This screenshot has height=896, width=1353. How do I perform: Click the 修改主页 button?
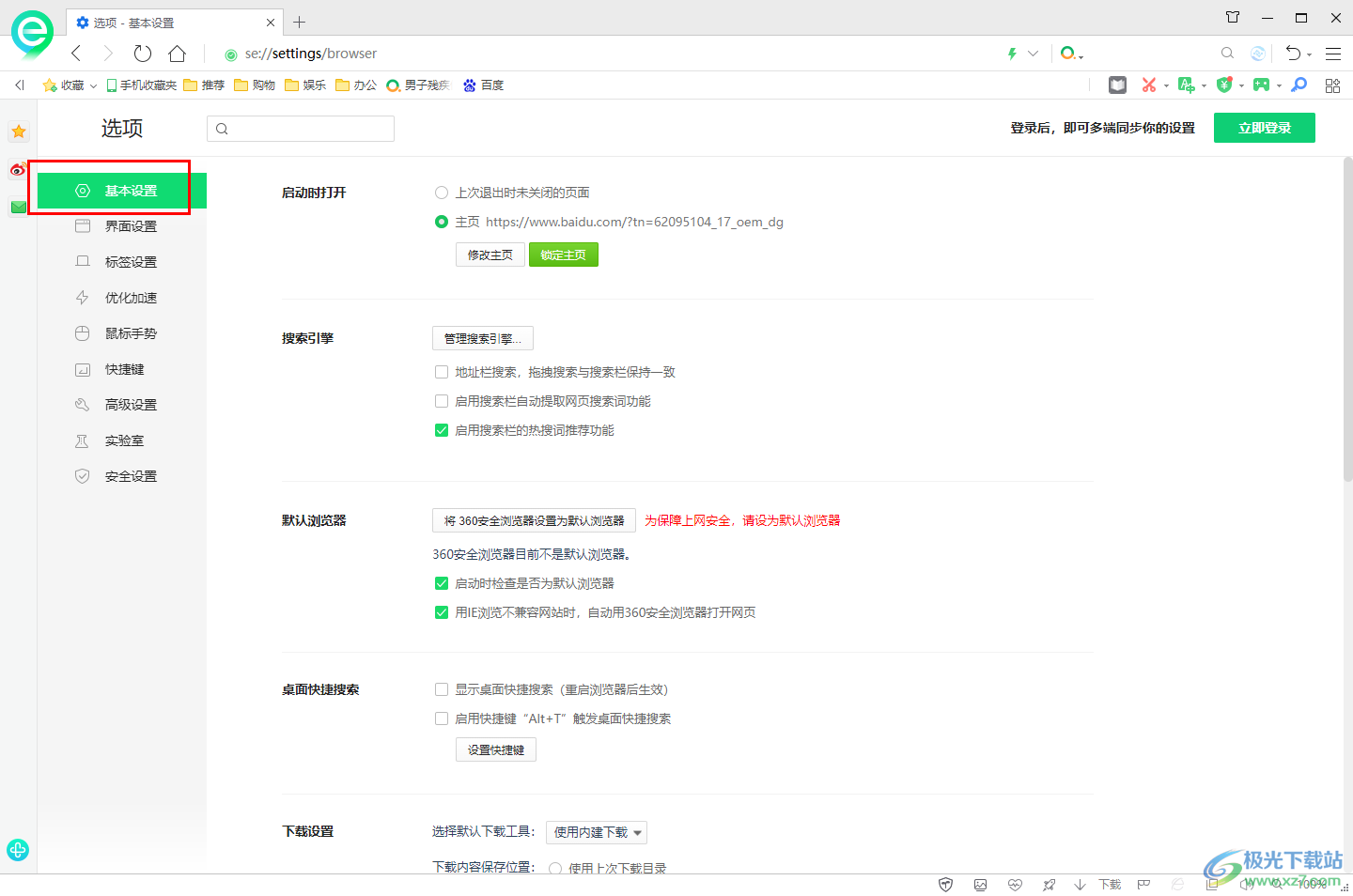coord(490,255)
